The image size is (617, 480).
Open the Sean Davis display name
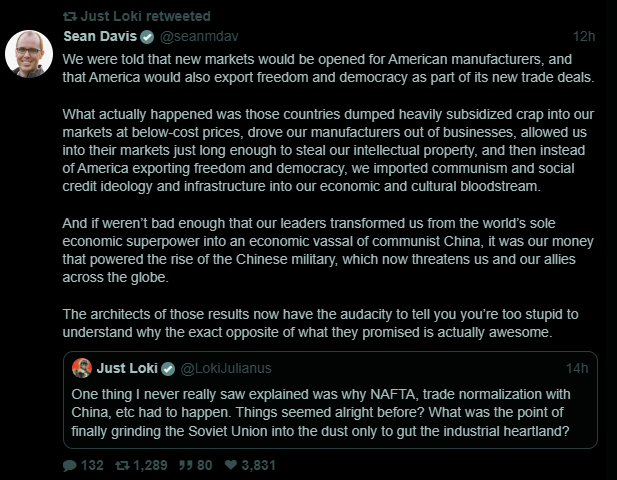click(98, 36)
